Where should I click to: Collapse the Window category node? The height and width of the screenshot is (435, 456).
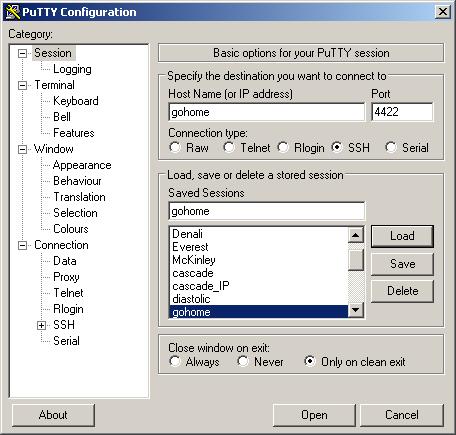point(22,149)
